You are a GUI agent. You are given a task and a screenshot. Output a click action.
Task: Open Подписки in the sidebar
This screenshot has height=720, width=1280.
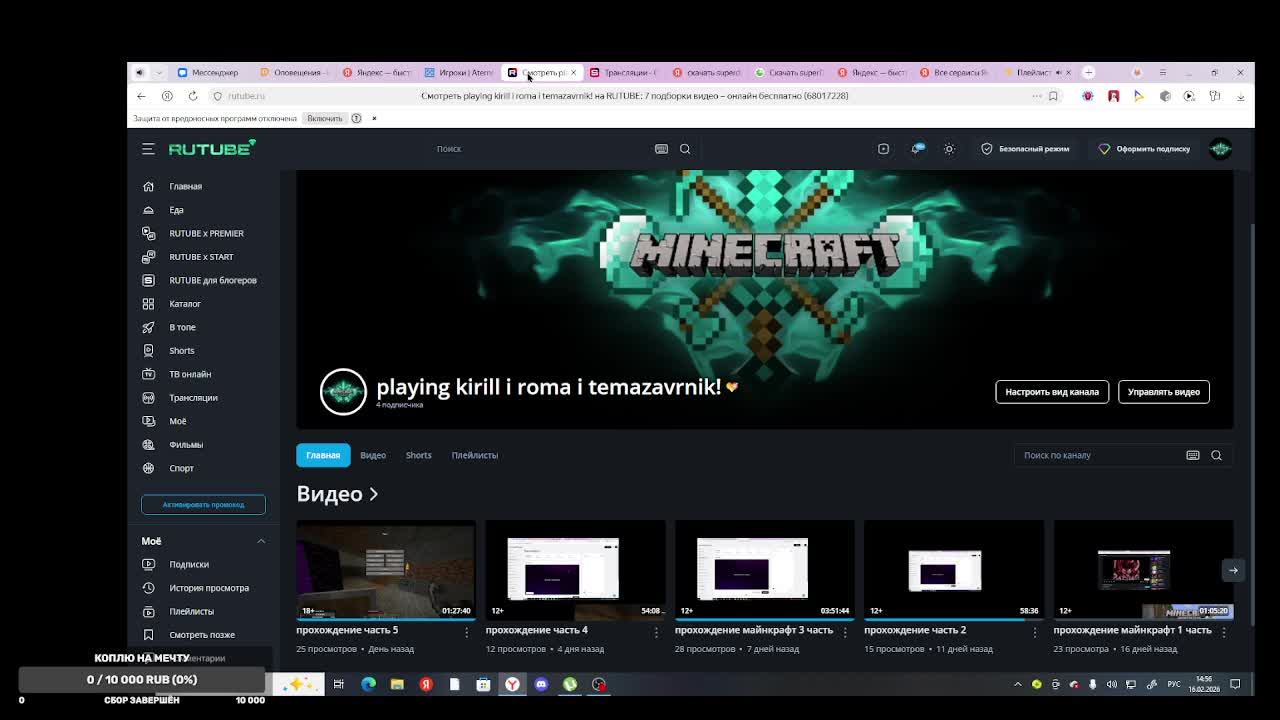click(x=189, y=564)
